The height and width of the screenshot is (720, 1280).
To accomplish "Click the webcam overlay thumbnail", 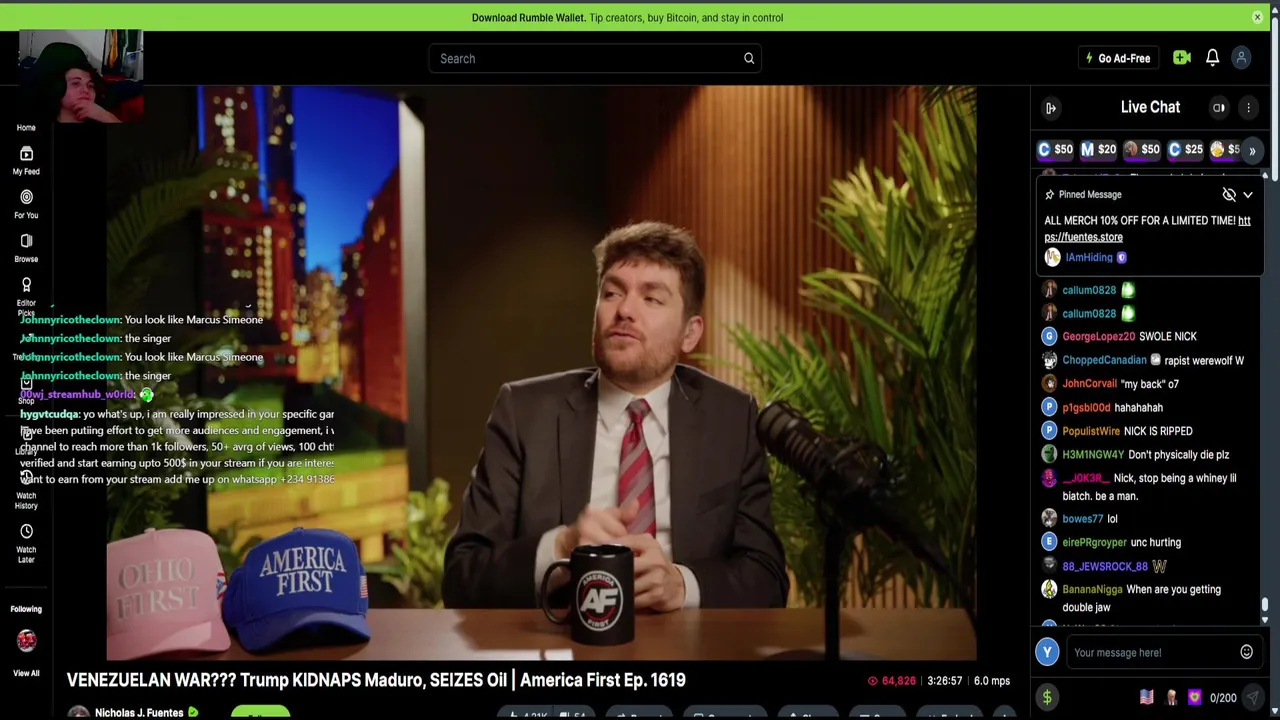I will pos(80,76).
